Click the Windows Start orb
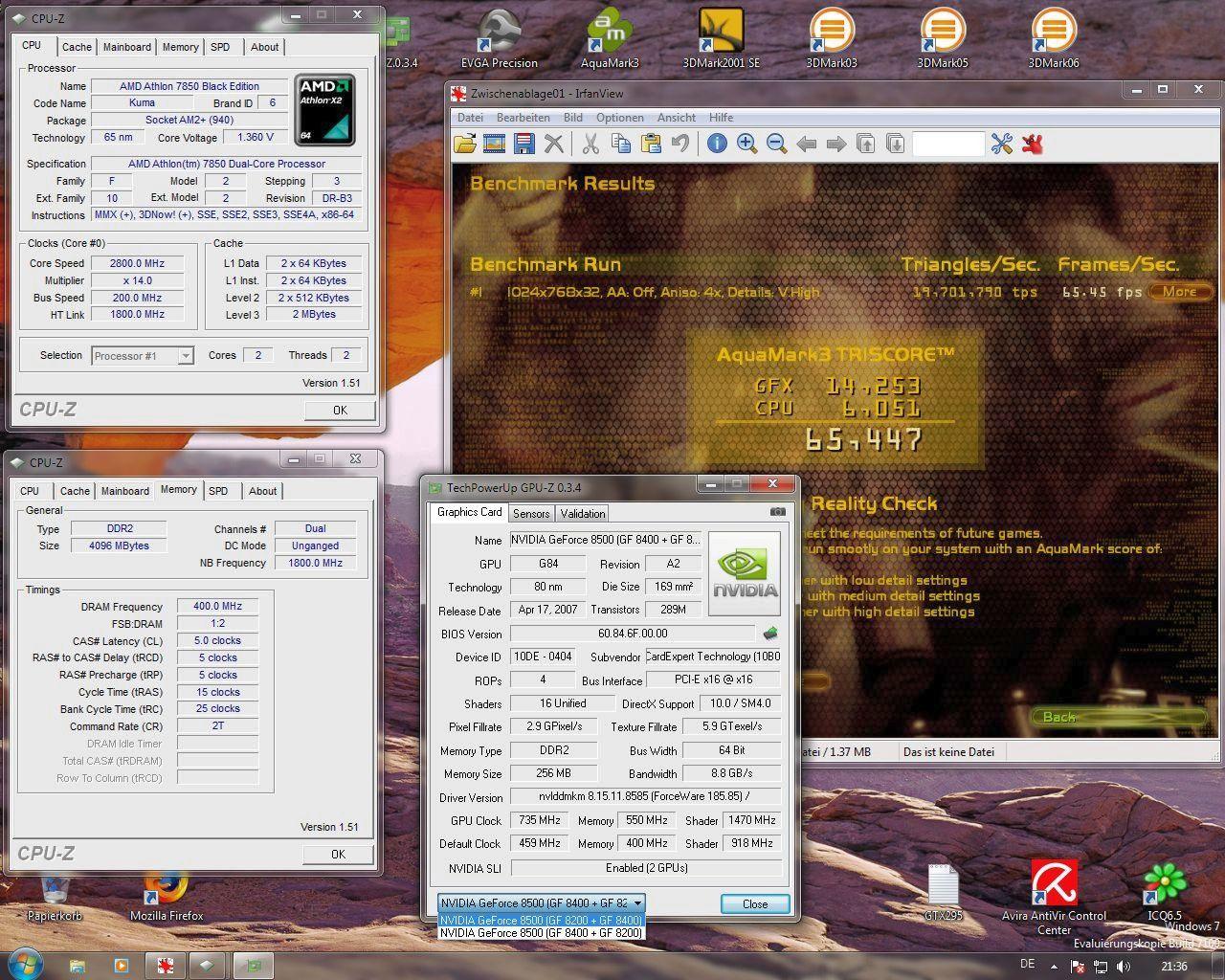This screenshot has width=1225, height=980. tap(25, 963)
